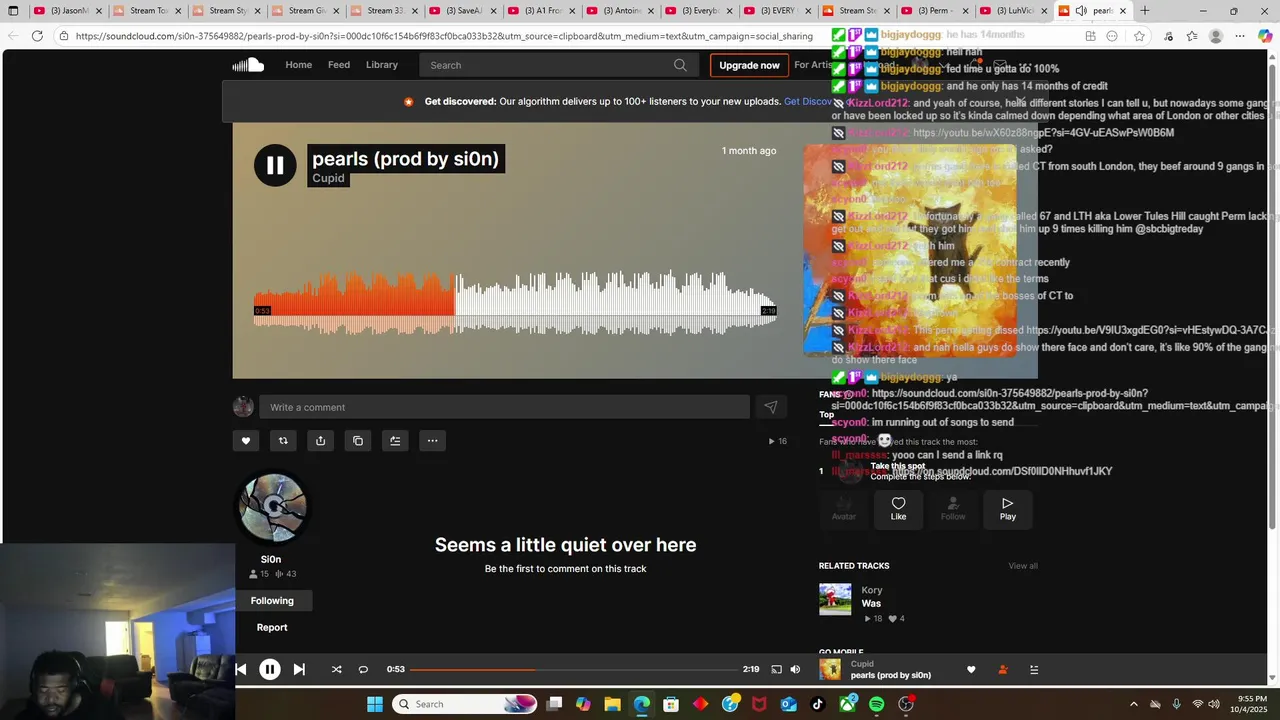Open a new browser tab
This screenshot has height=720, width=1280.
pyautogui.click(x=1145, y=11)
